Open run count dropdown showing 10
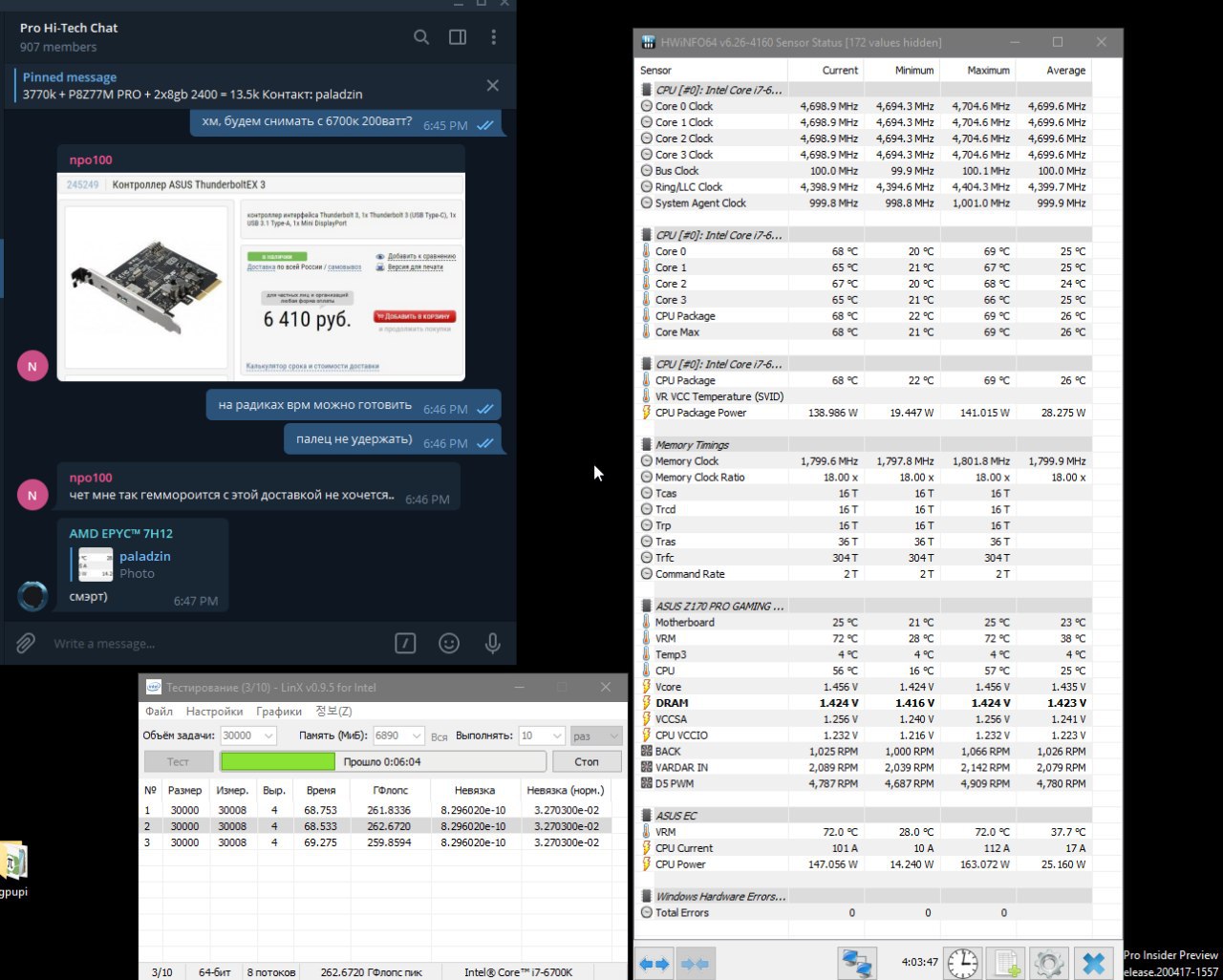This screenshot has height=980, width=1223. coord(542,735)
